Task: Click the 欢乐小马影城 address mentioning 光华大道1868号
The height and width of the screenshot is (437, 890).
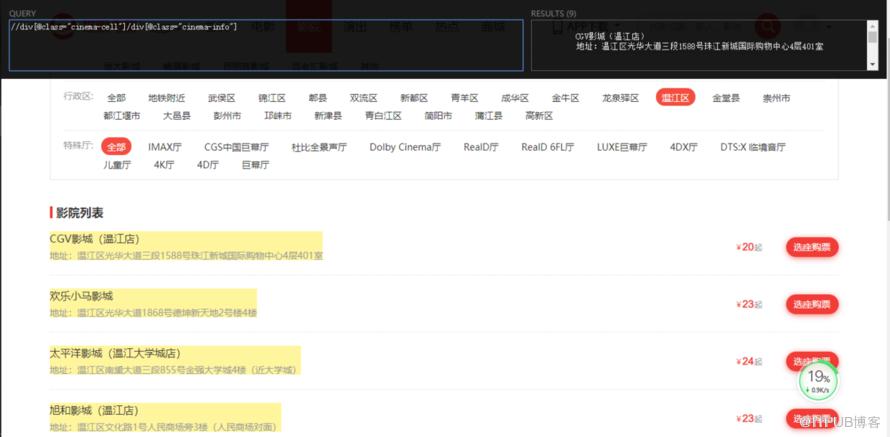Action: tap(153, 313)
